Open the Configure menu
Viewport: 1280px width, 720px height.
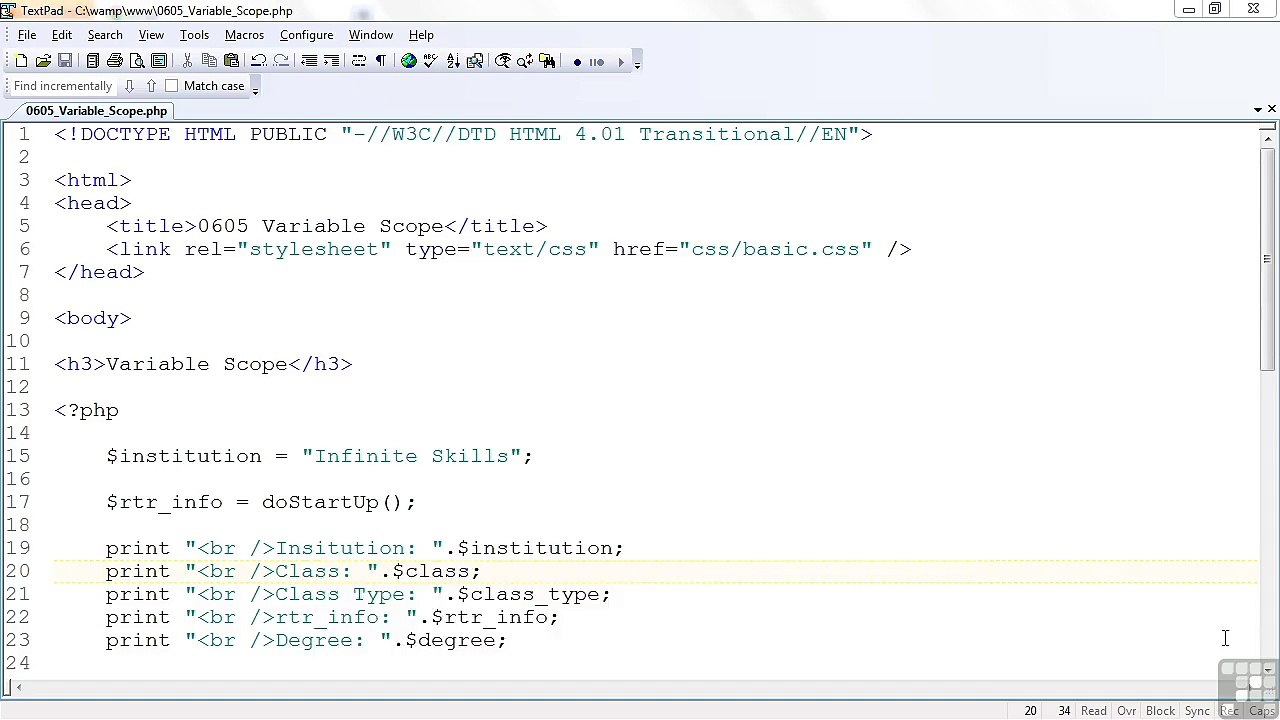pyautogui.click(x=306, y=35)
